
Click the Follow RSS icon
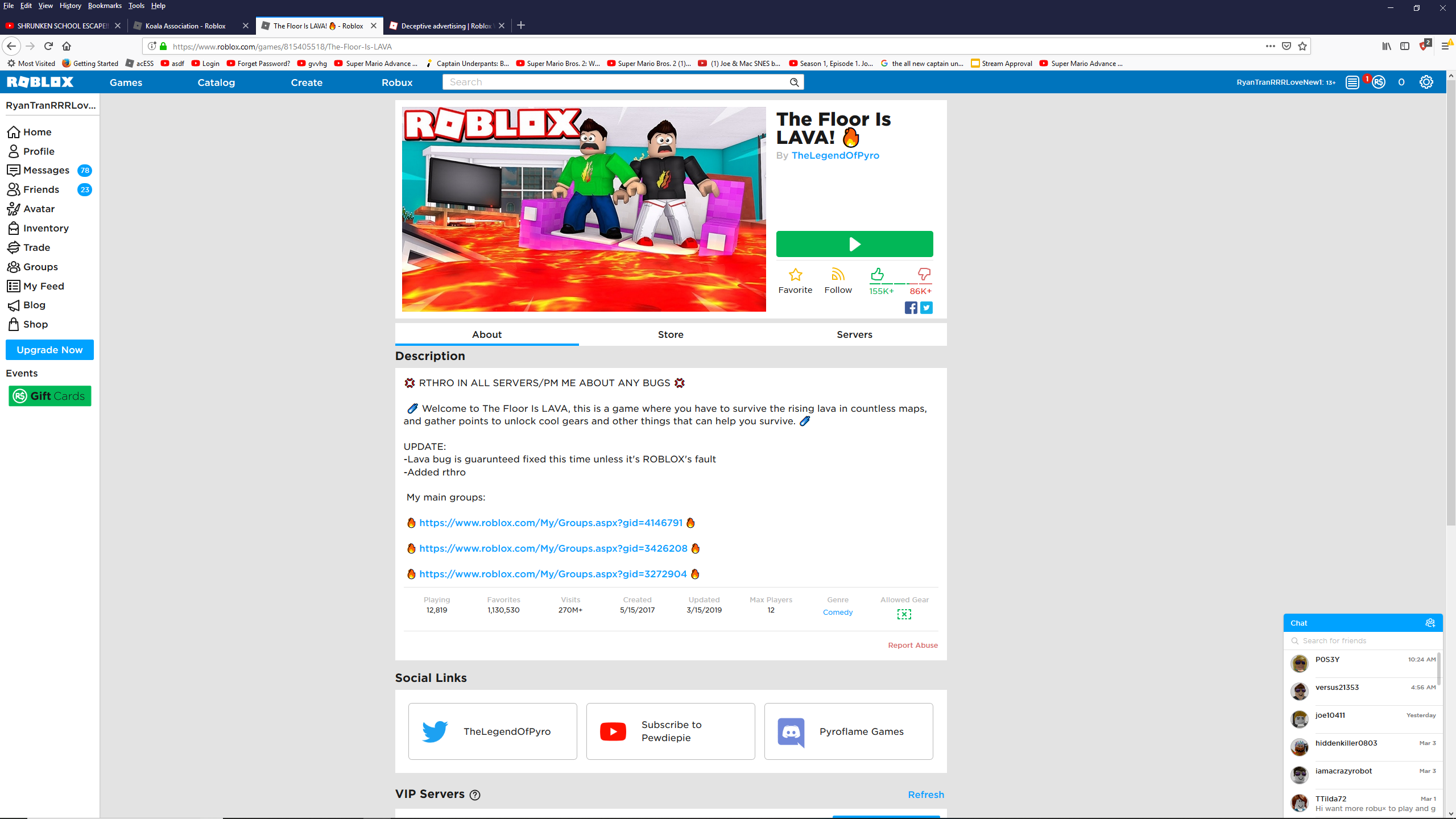838,275
